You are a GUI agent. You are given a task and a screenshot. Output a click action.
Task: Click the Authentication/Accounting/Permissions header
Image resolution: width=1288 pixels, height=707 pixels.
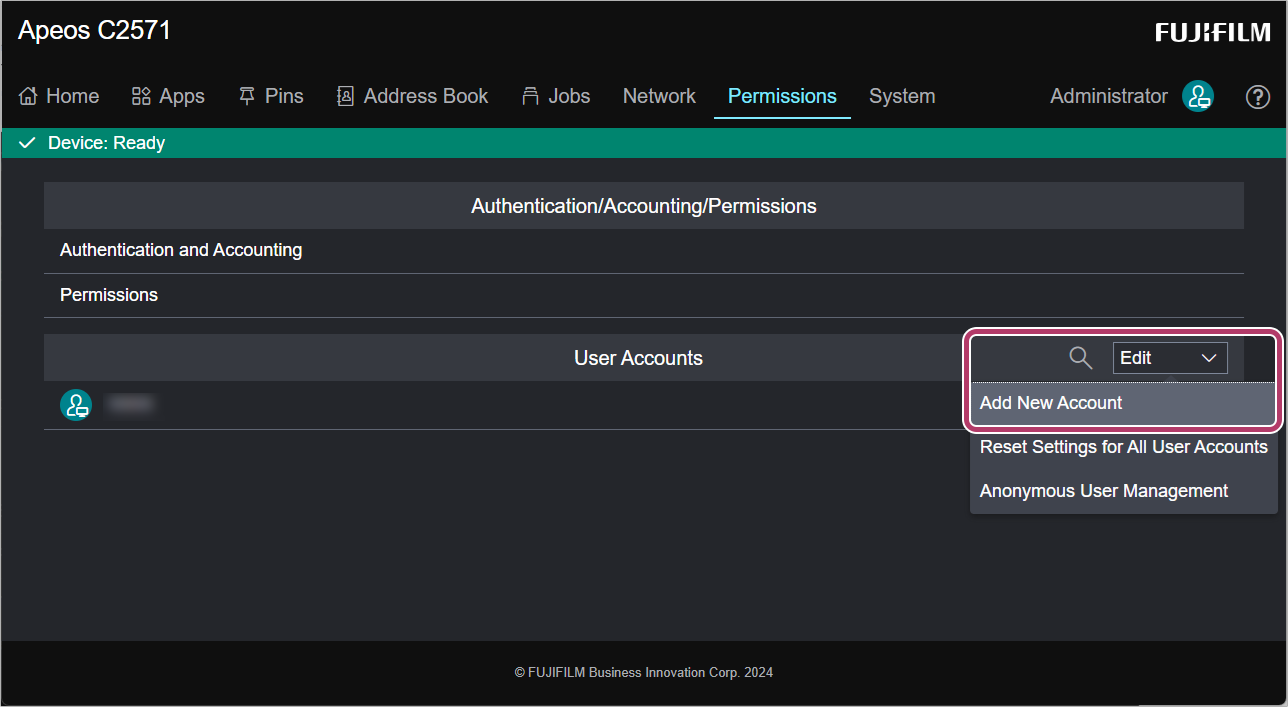click(644, 206)
